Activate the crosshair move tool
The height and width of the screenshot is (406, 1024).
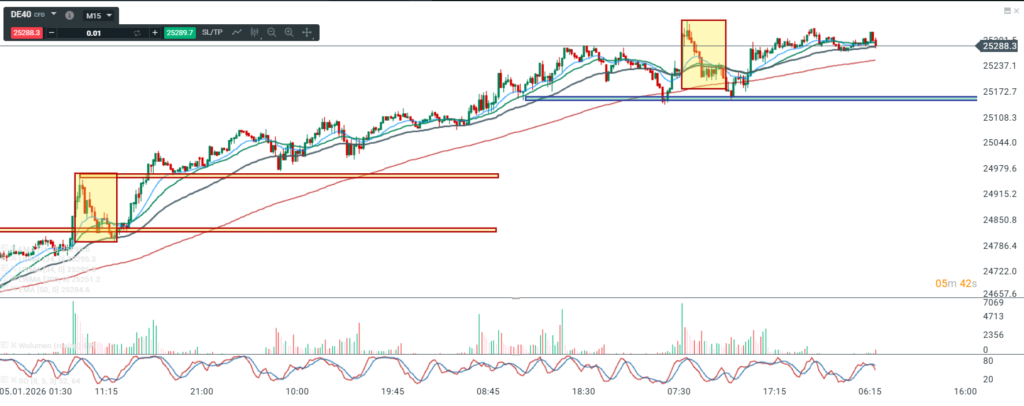point(307,33)
